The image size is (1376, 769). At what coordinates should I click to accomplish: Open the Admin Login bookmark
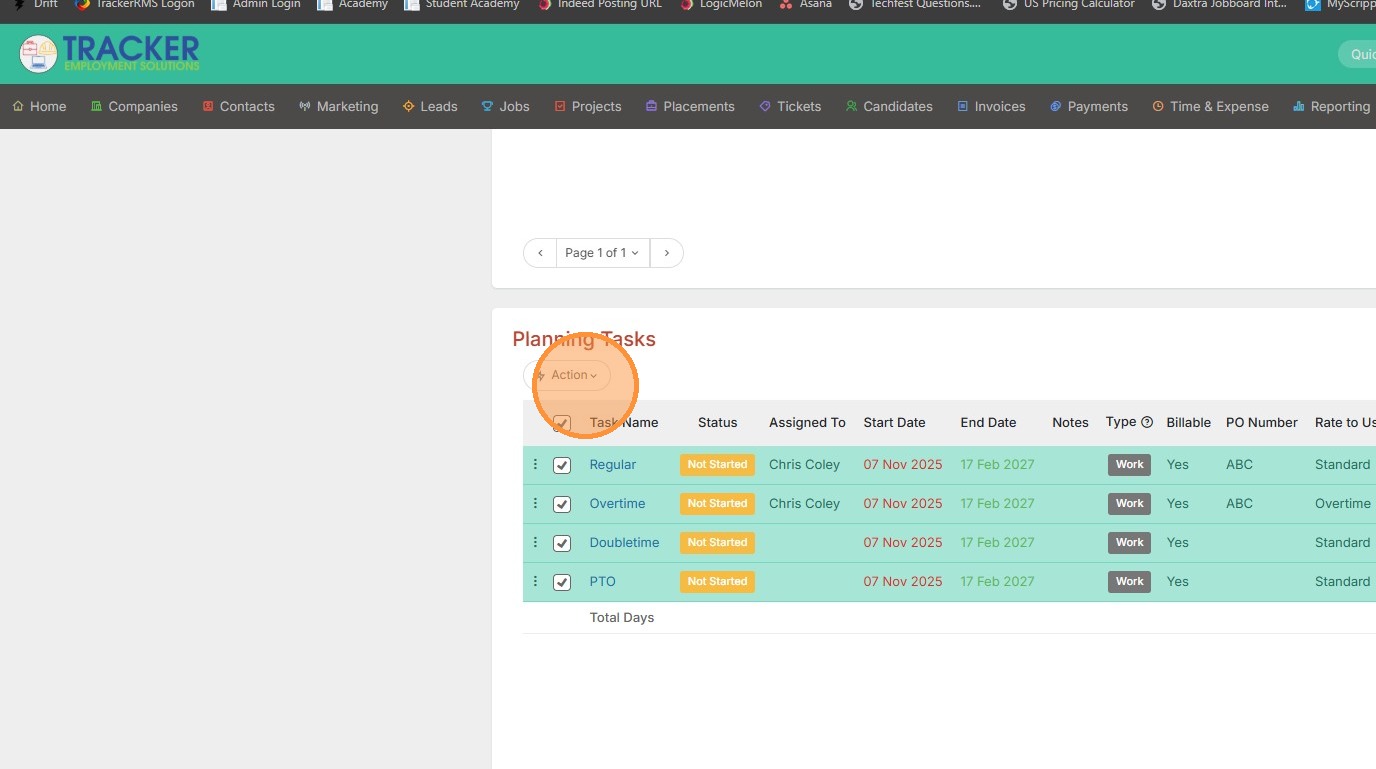(255, 4)
